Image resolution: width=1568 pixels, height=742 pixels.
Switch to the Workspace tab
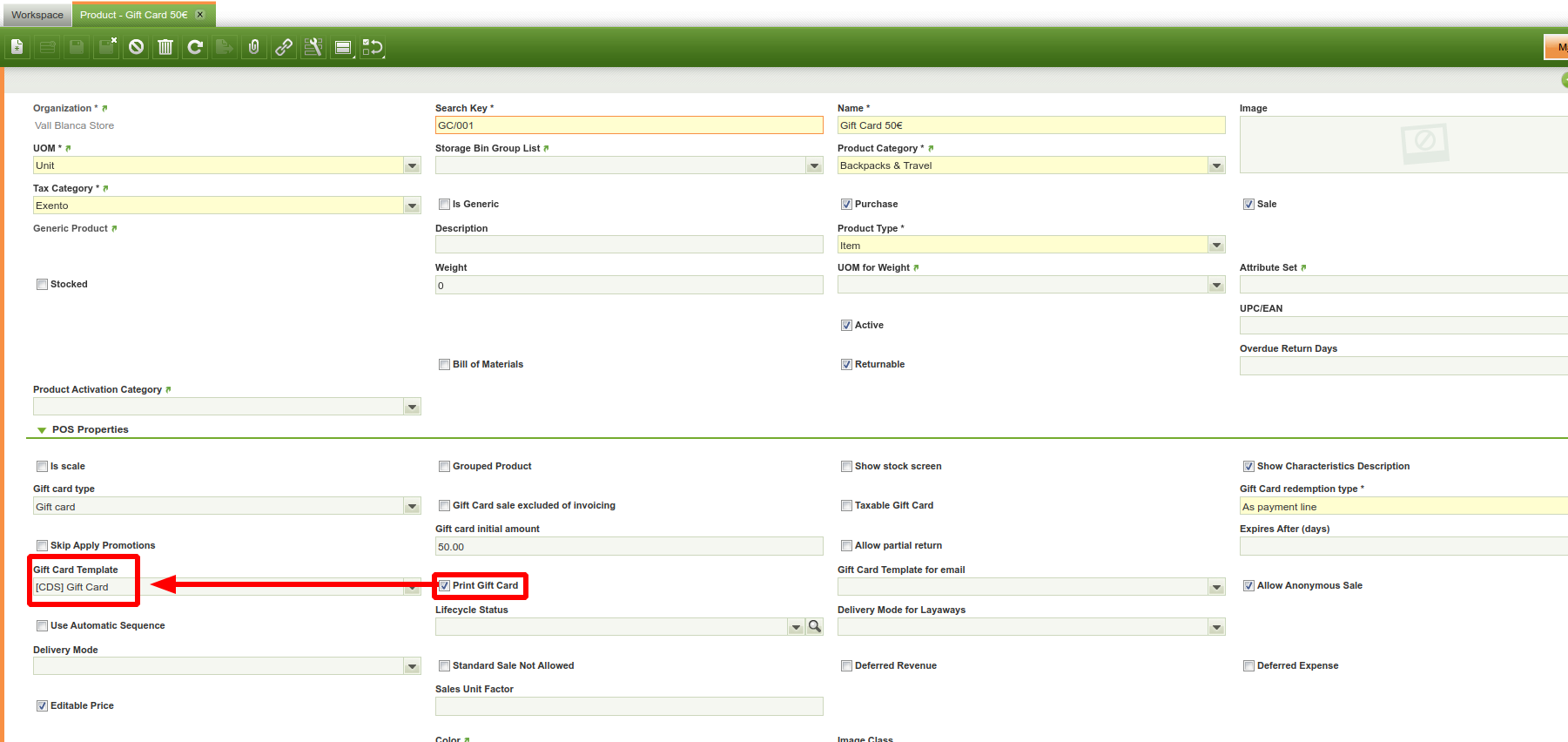(37, 15)
